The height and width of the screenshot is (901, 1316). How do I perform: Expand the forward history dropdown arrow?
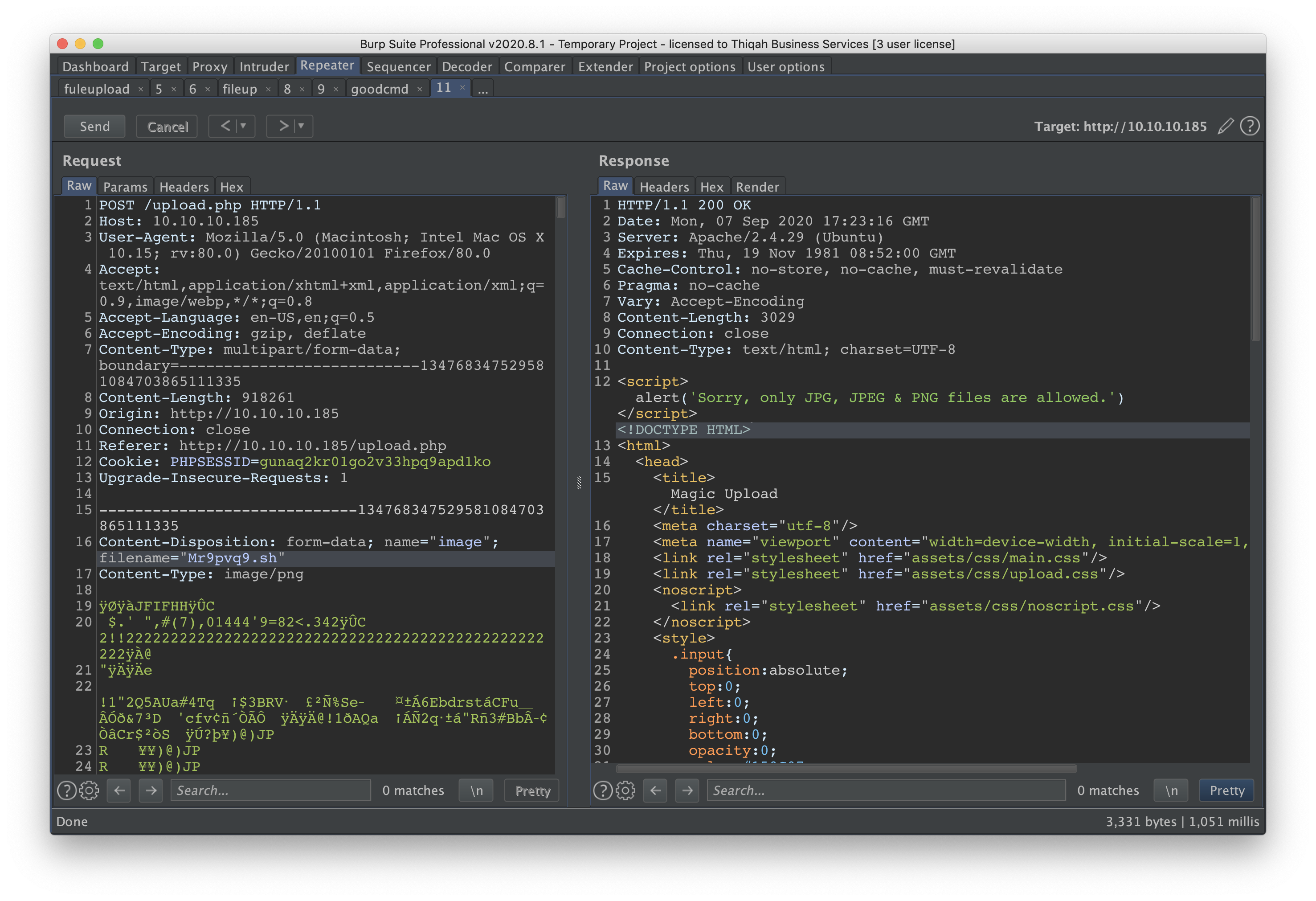[x=302, y=126]
